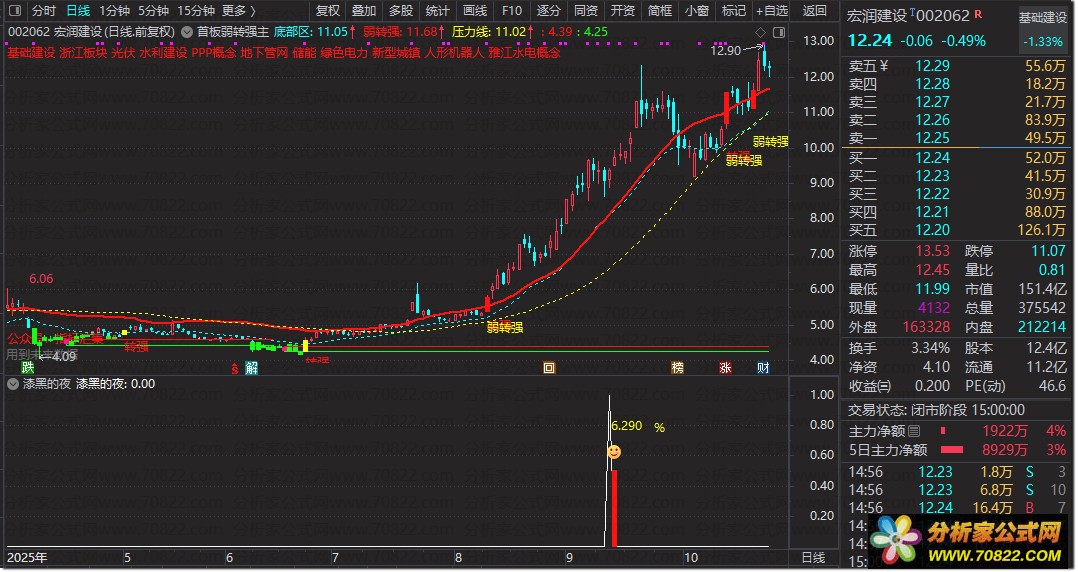Toggle the side panel icon beside diamond
1078x572 pixels.
(779, 32)
